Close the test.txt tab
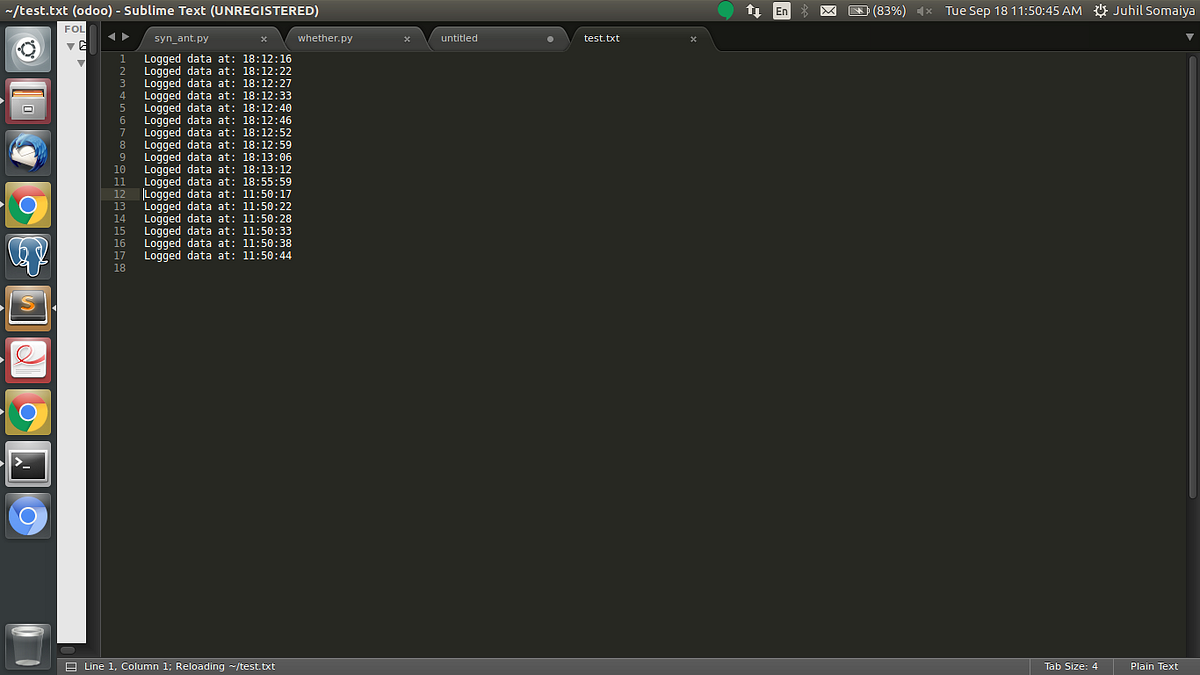This screenshot has width=1200, height=675. (x=693, y=39)
